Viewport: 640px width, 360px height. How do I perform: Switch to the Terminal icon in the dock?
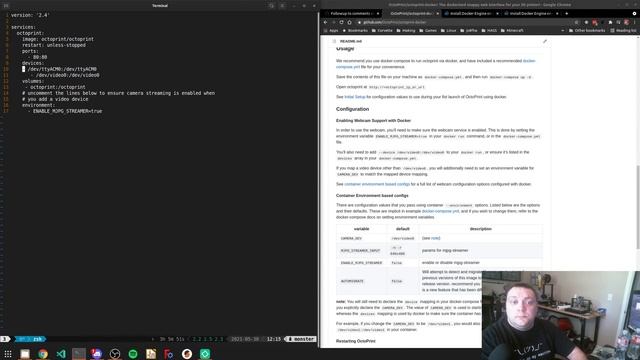(79, 354)
